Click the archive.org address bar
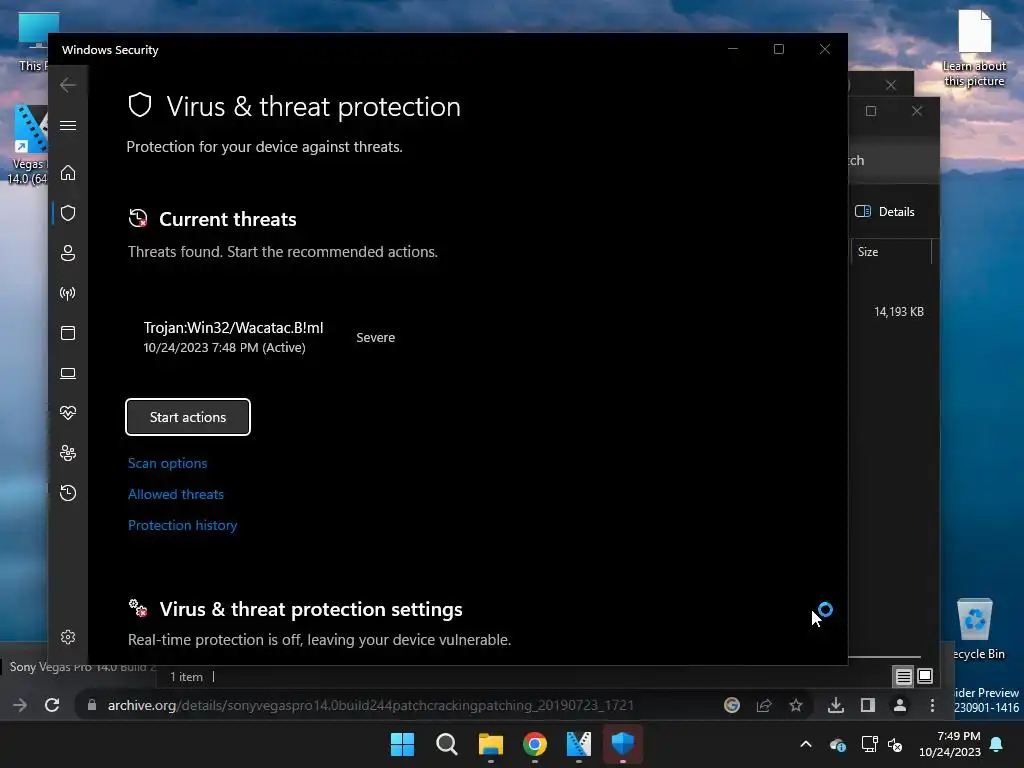Screen dimensions: 1024x768 (x=370, y=705)
